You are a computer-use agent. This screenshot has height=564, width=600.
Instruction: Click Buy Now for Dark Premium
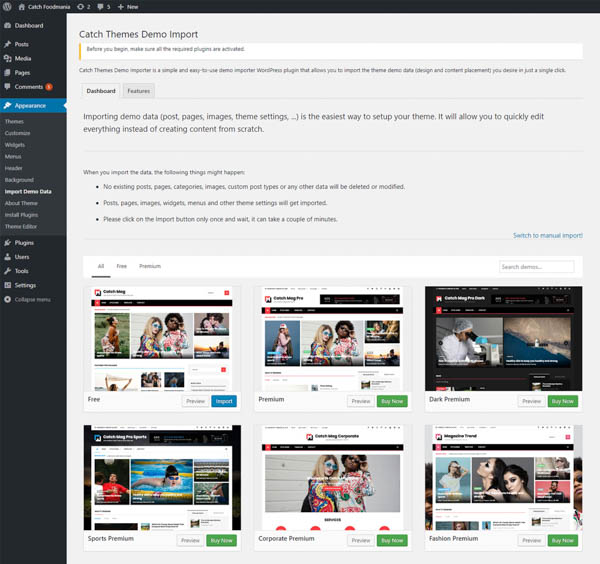(x=562, y=401)
